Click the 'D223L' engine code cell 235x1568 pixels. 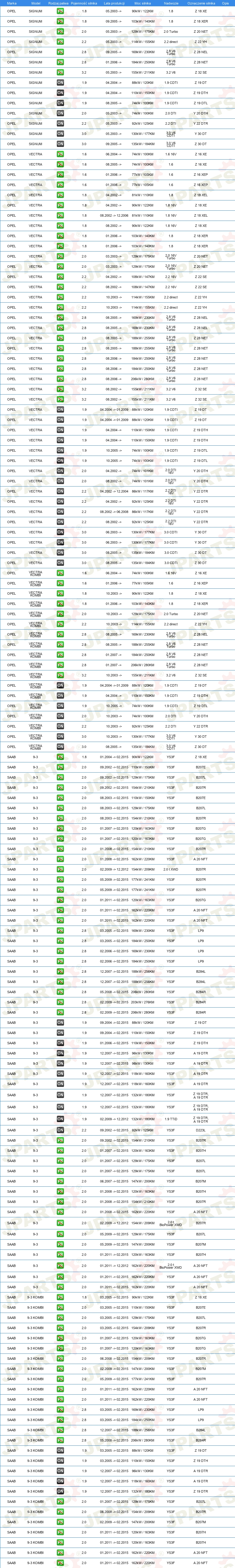coord(201,1130)
